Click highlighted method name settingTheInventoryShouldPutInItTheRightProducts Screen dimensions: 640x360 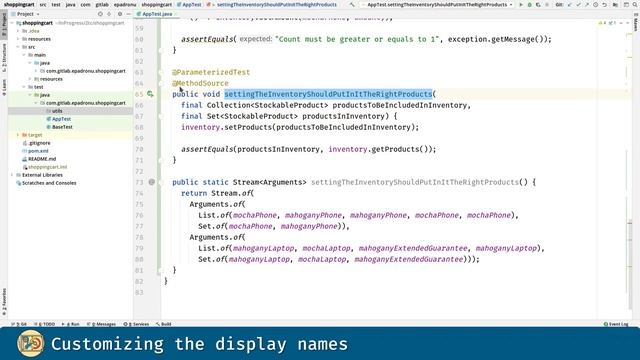click(x=328, y=94)
